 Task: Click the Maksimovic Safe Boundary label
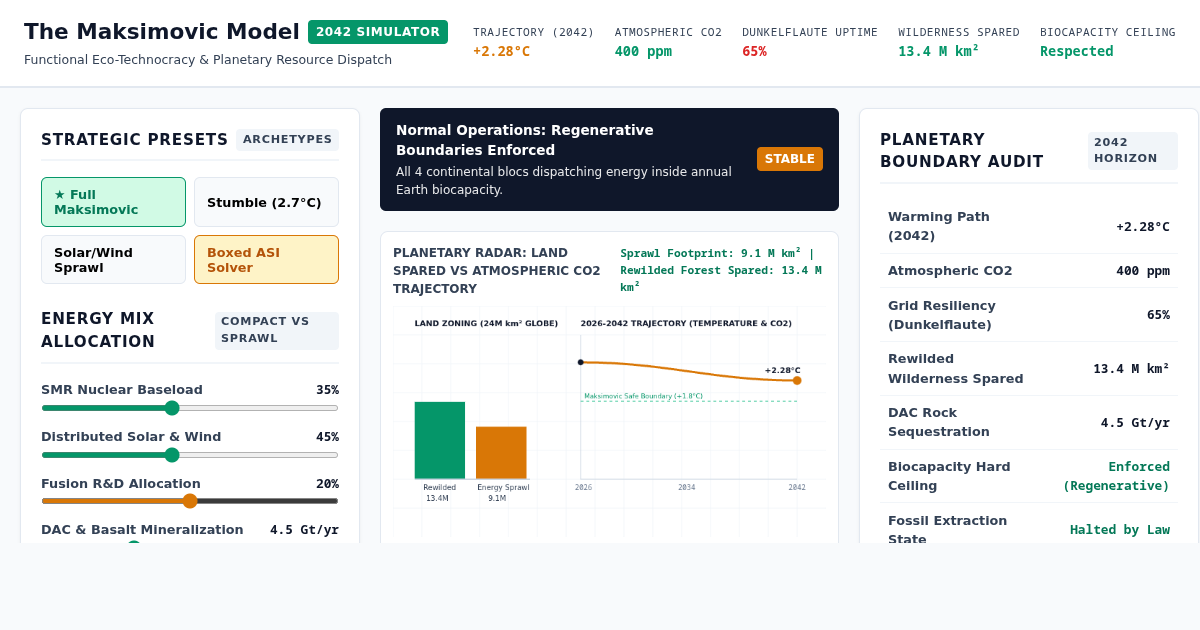(643, 396)
